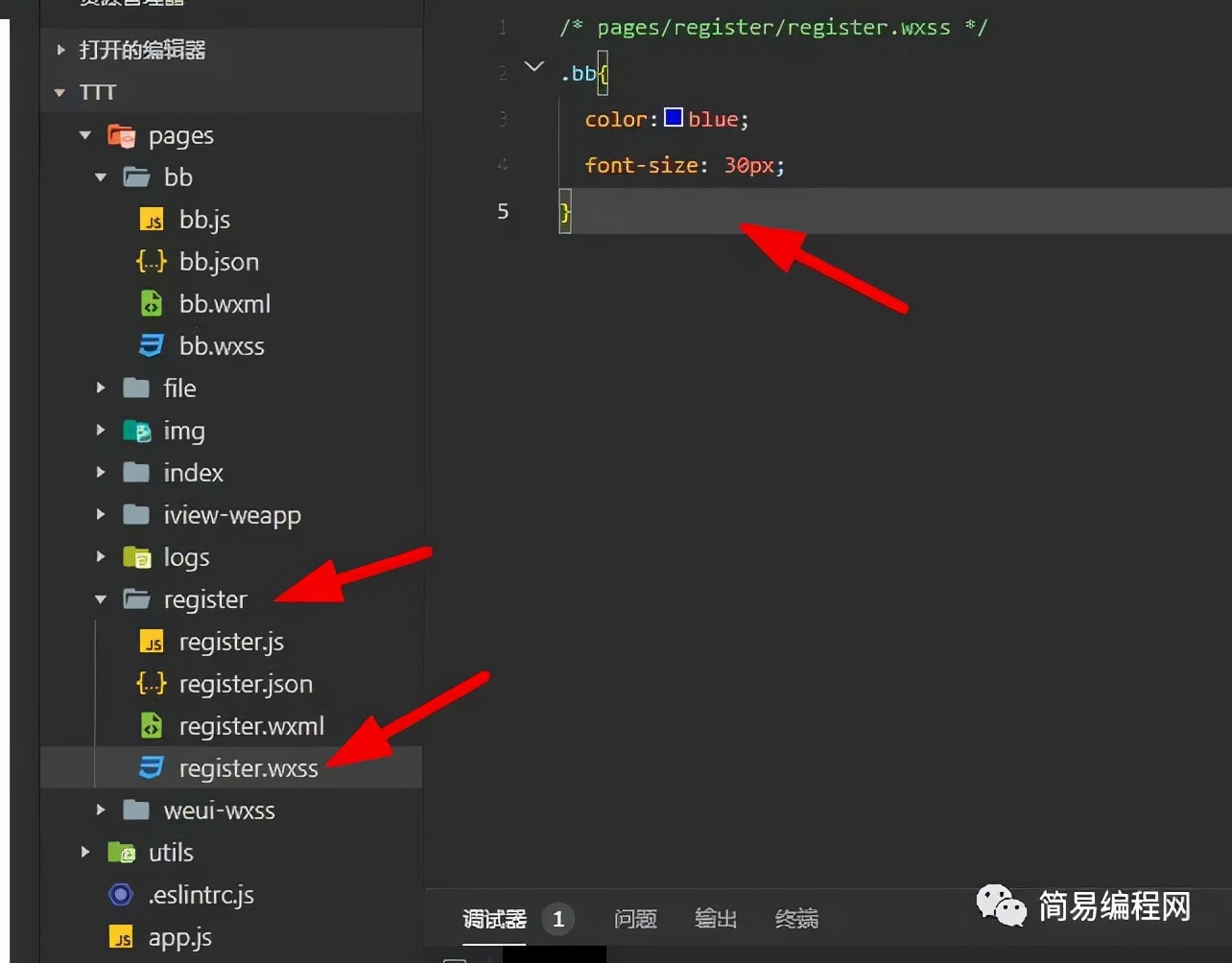Click the open folder icon beside bb

point(137,177)
